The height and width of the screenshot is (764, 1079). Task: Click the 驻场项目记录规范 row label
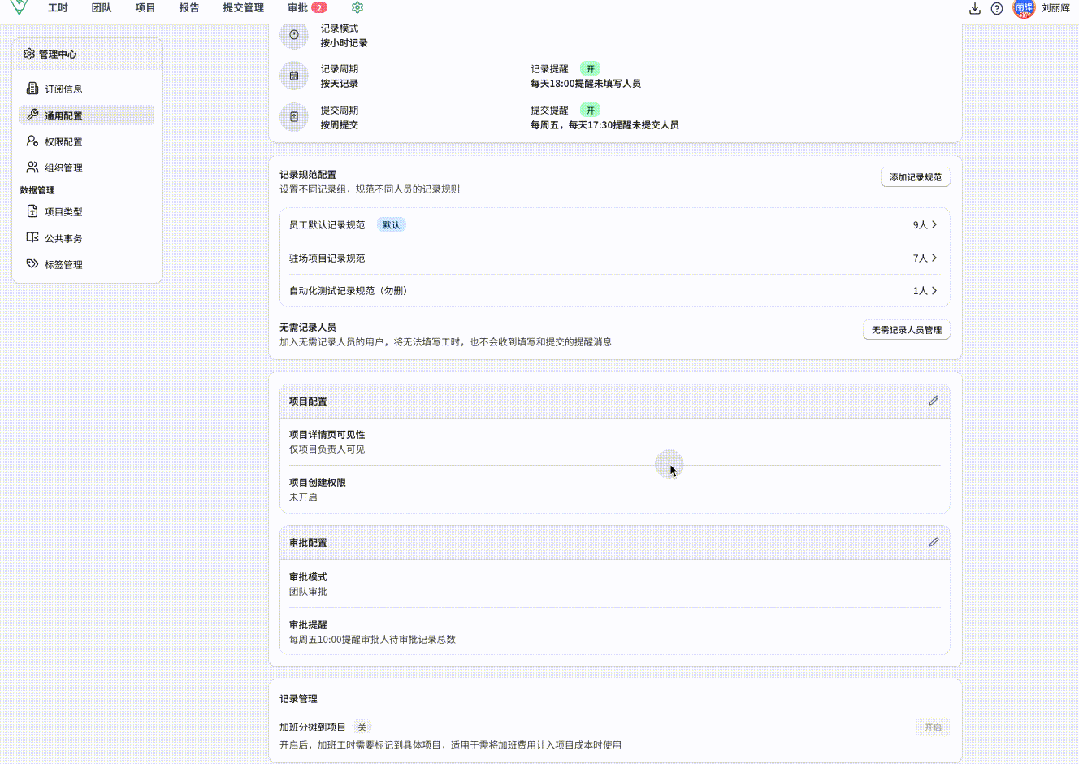click(327, 258)
